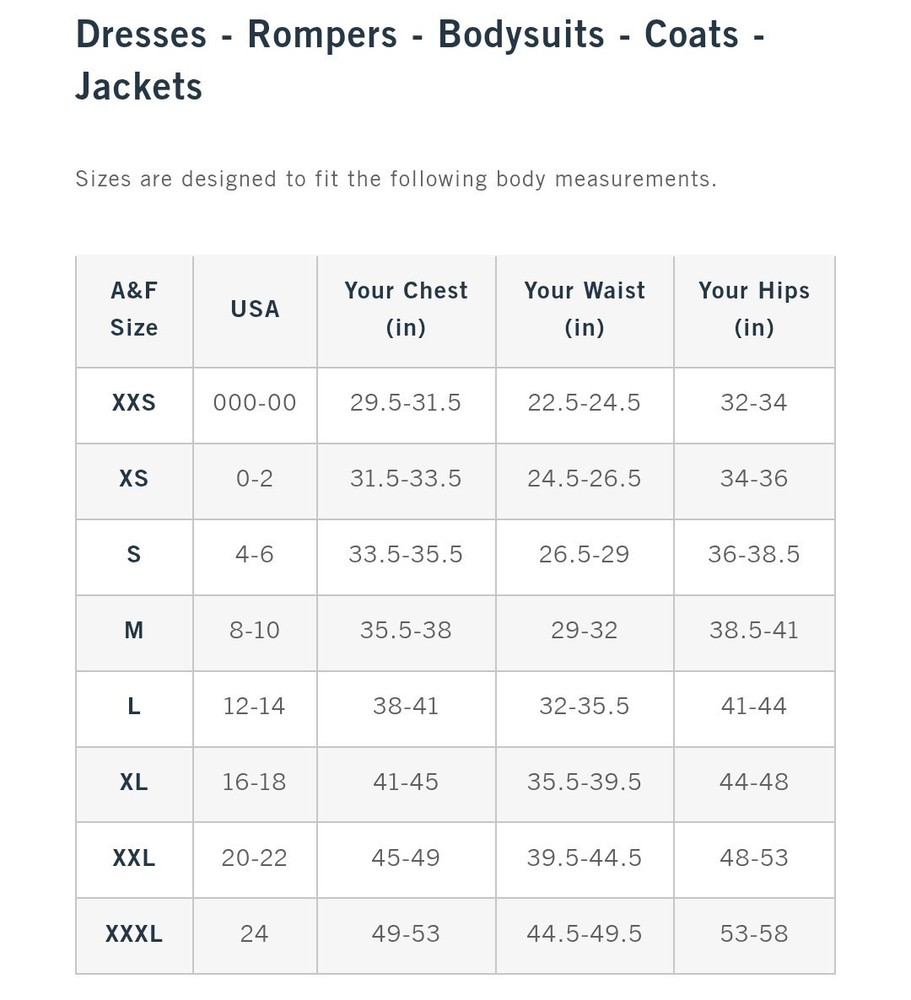The height and width of the screenshot is (1000, 911).
Task: Select the Your Hips (in) header
Action: point(754,309)
